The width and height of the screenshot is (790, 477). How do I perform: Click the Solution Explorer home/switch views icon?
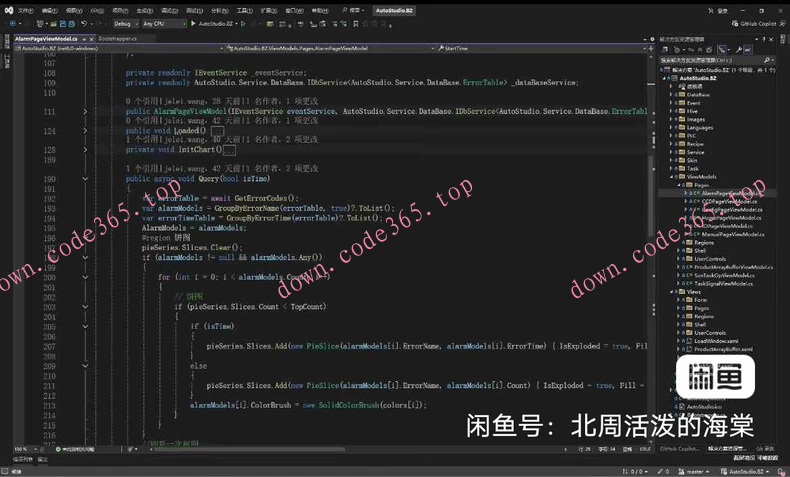point(665,49)
